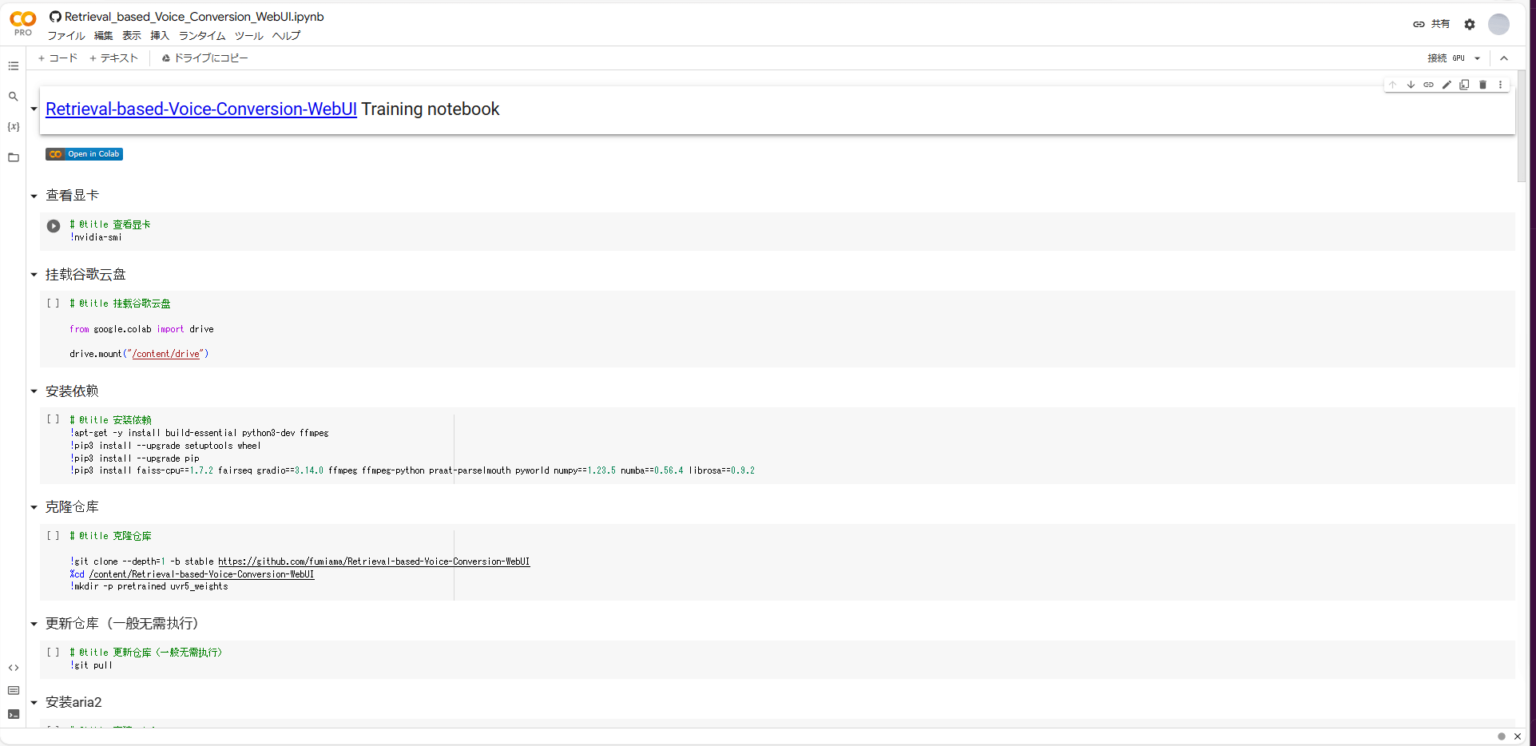Click run bracket of the 安装依赖 cell
This screenshot has height=746, width=1536.
[54, 420]
